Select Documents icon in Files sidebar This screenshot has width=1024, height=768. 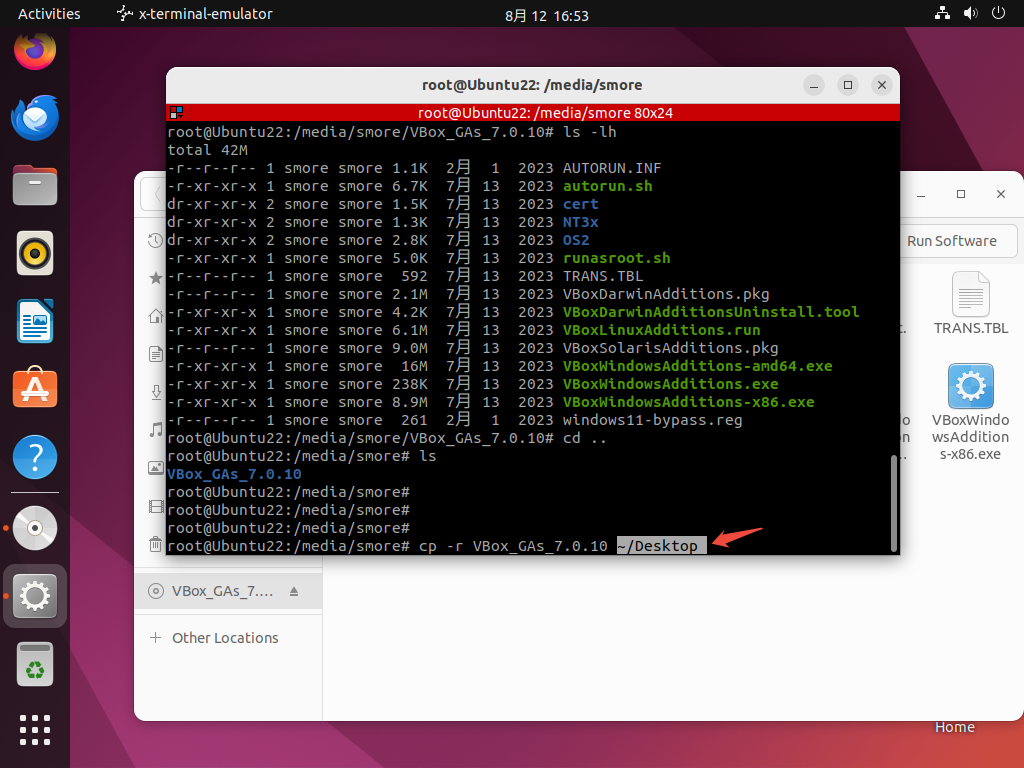click(x=155, y=354)
